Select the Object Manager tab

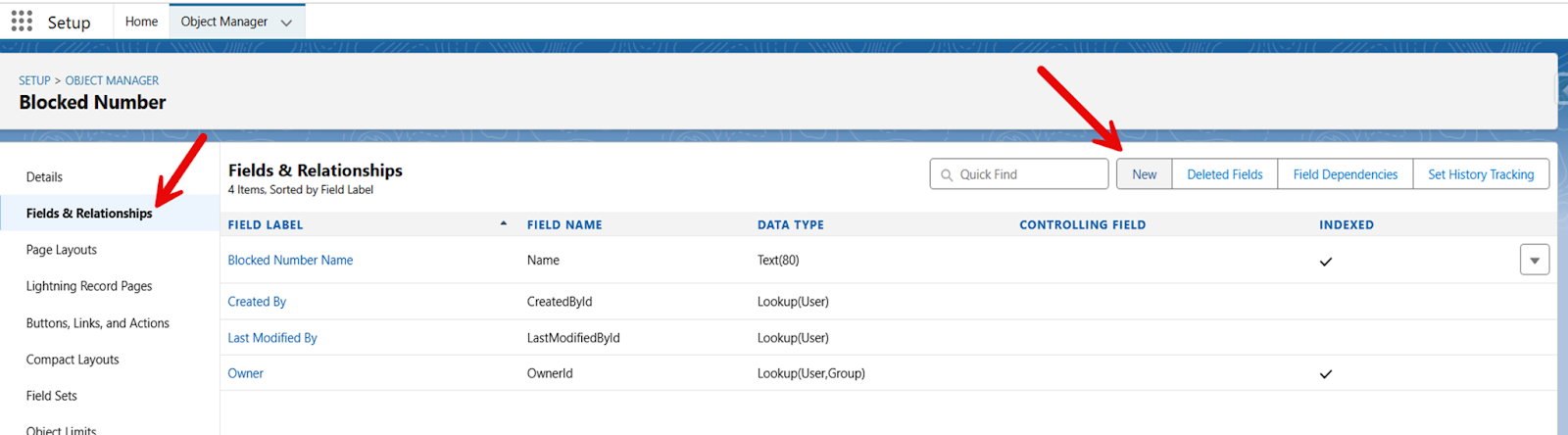(224, 22)
